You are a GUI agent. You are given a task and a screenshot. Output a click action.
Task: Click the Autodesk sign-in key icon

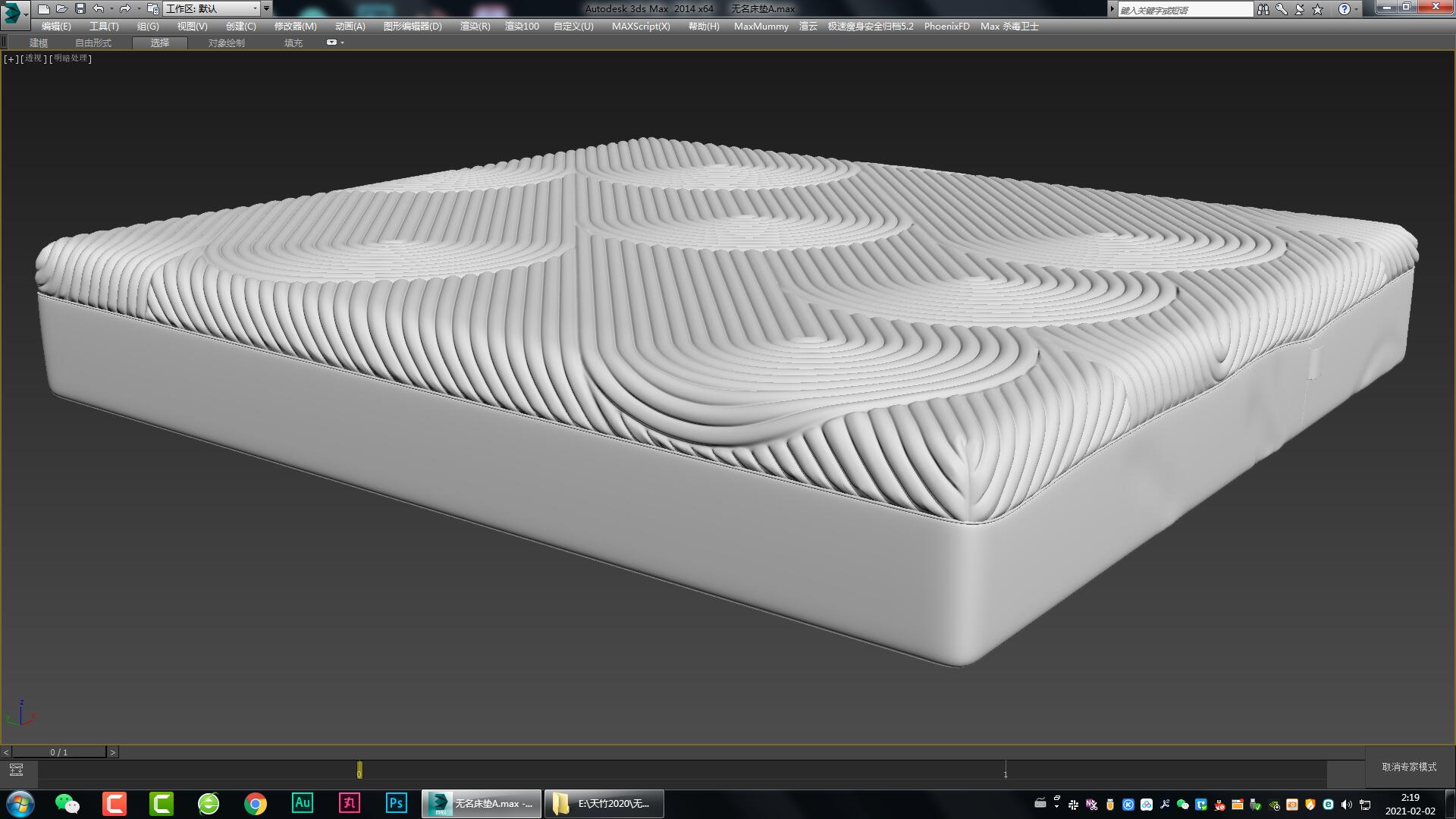pyautogui.click(x=1282, y=9)
